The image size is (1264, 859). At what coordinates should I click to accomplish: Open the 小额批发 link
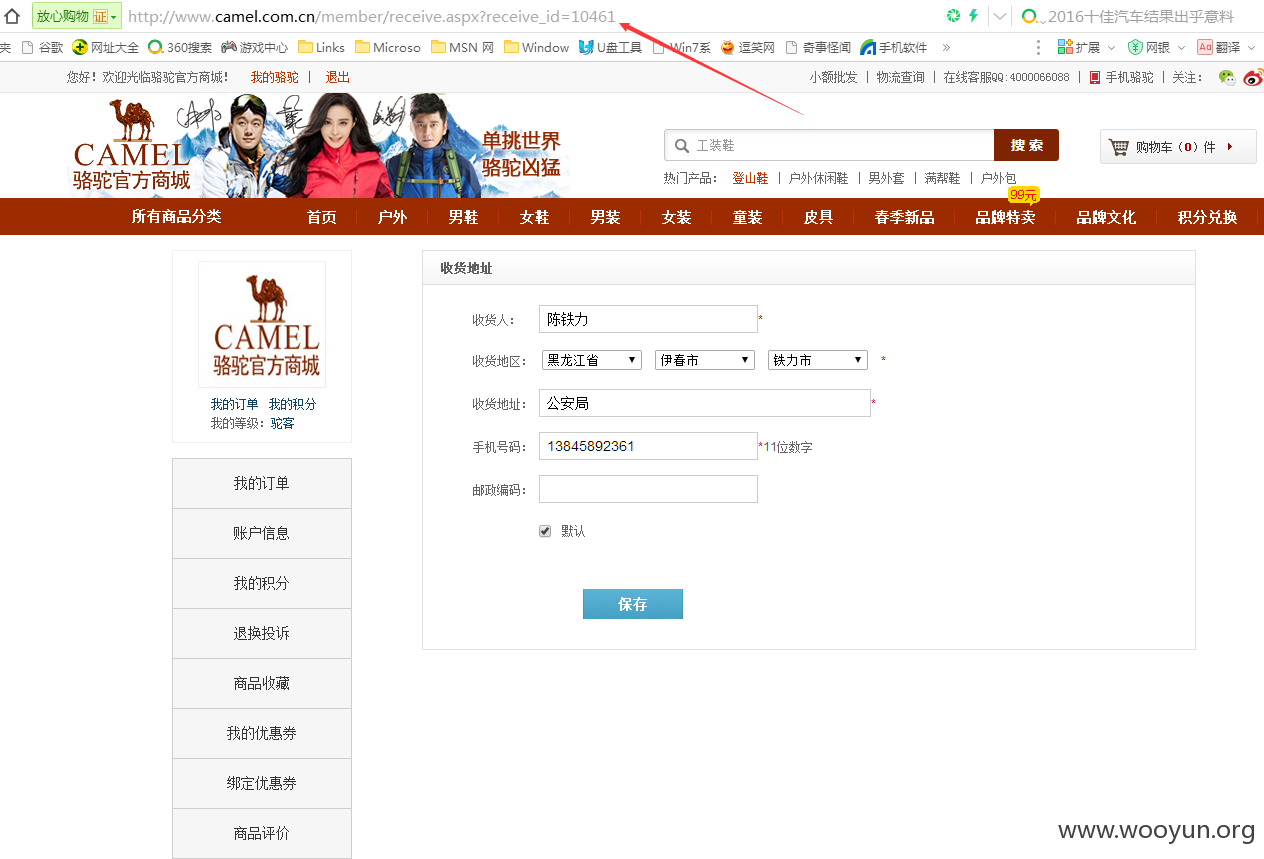tap(833, 77)
